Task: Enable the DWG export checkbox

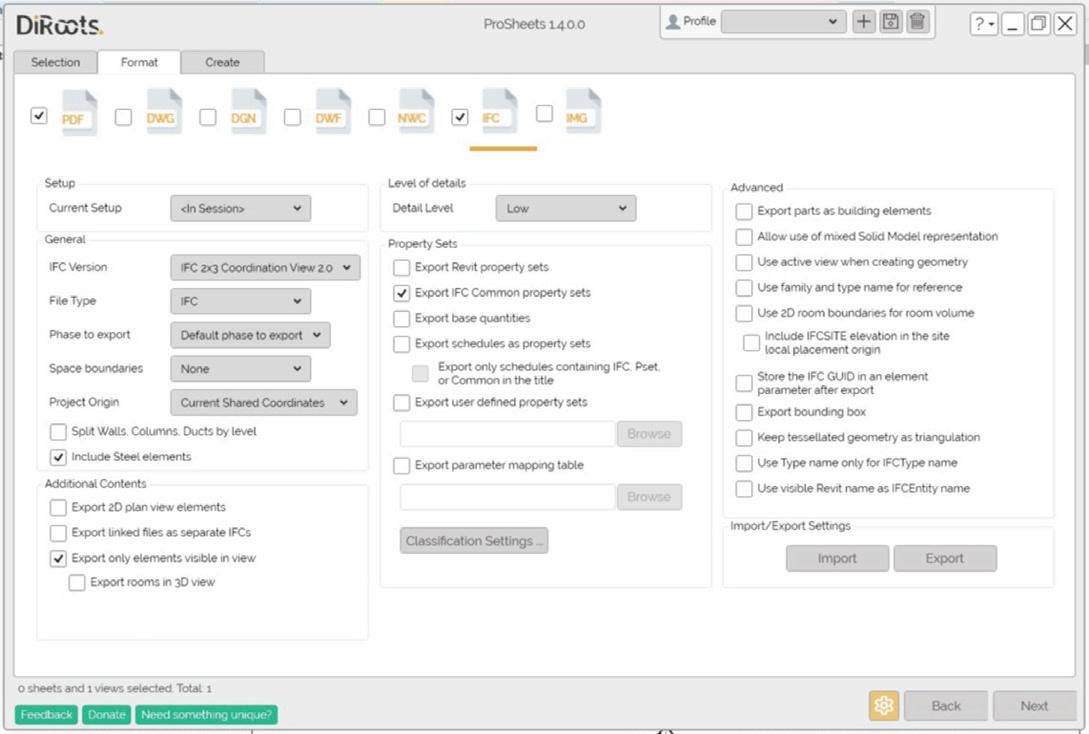Action: coord(123,117)
